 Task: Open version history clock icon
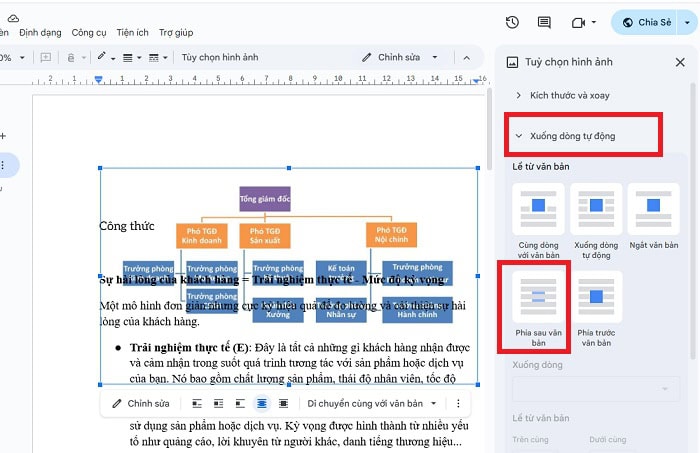coord(512,22)
